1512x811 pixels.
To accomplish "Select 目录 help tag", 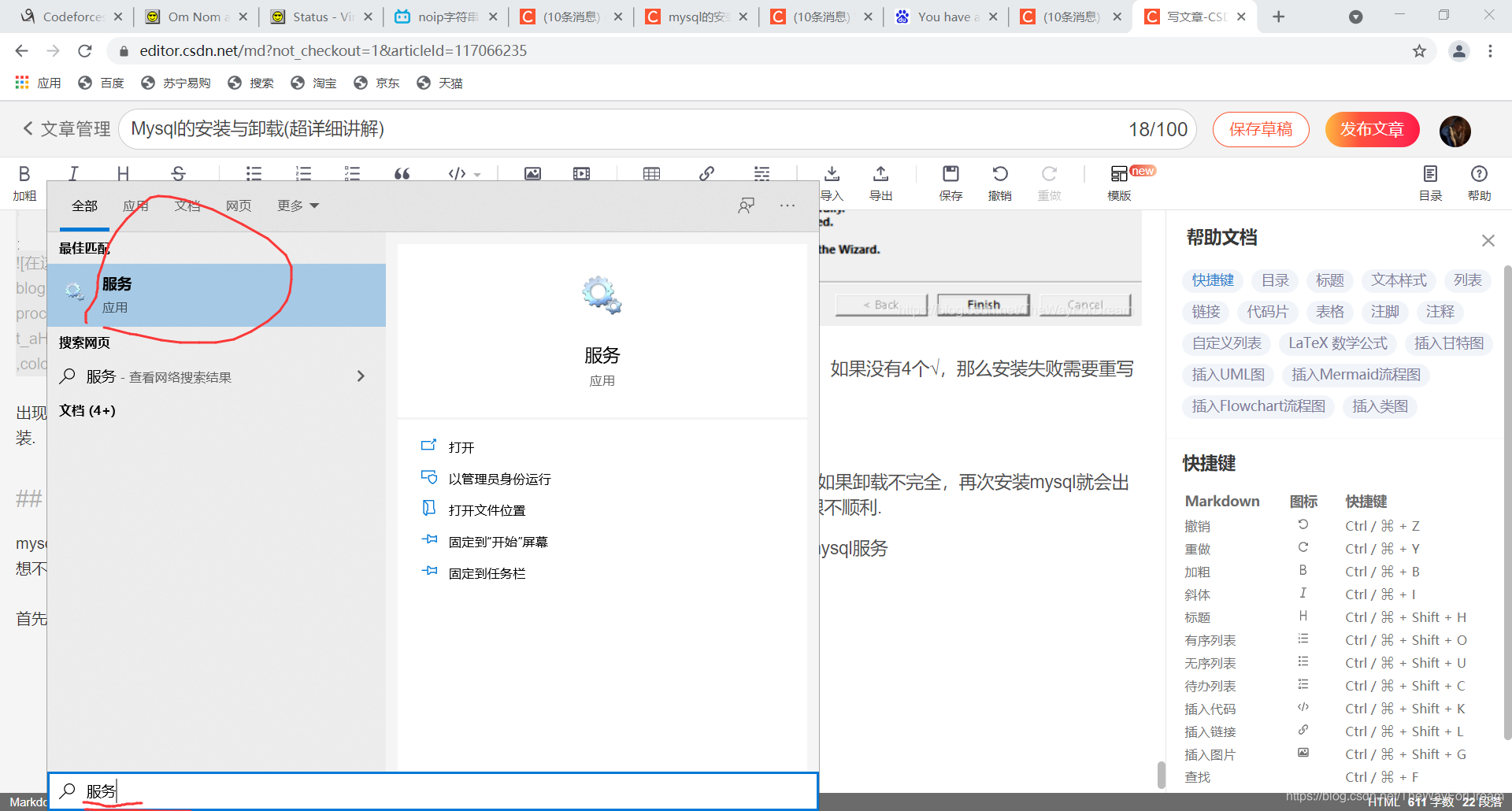I will pyautogui.click(x=1275, y=280).
